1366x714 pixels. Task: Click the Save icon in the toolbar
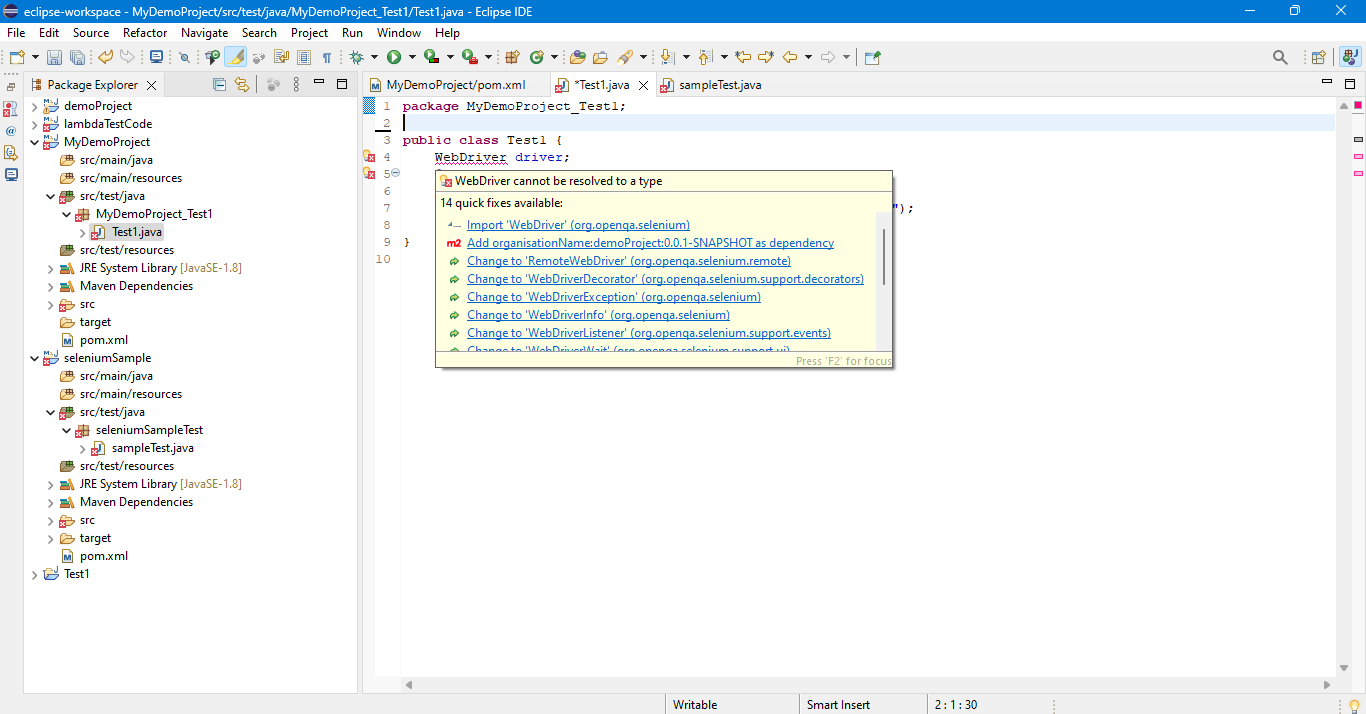[54, 58]
